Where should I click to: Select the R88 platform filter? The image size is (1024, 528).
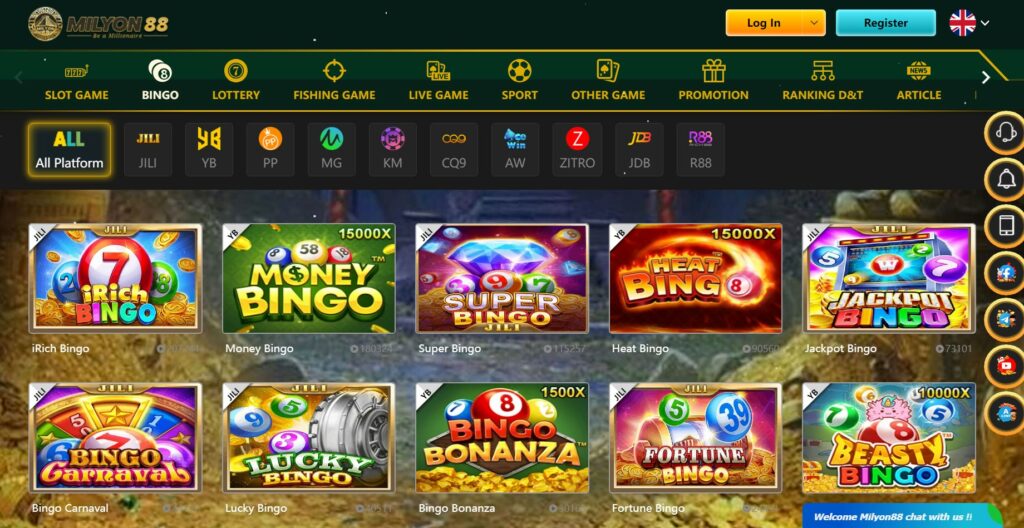pos(701,150)
